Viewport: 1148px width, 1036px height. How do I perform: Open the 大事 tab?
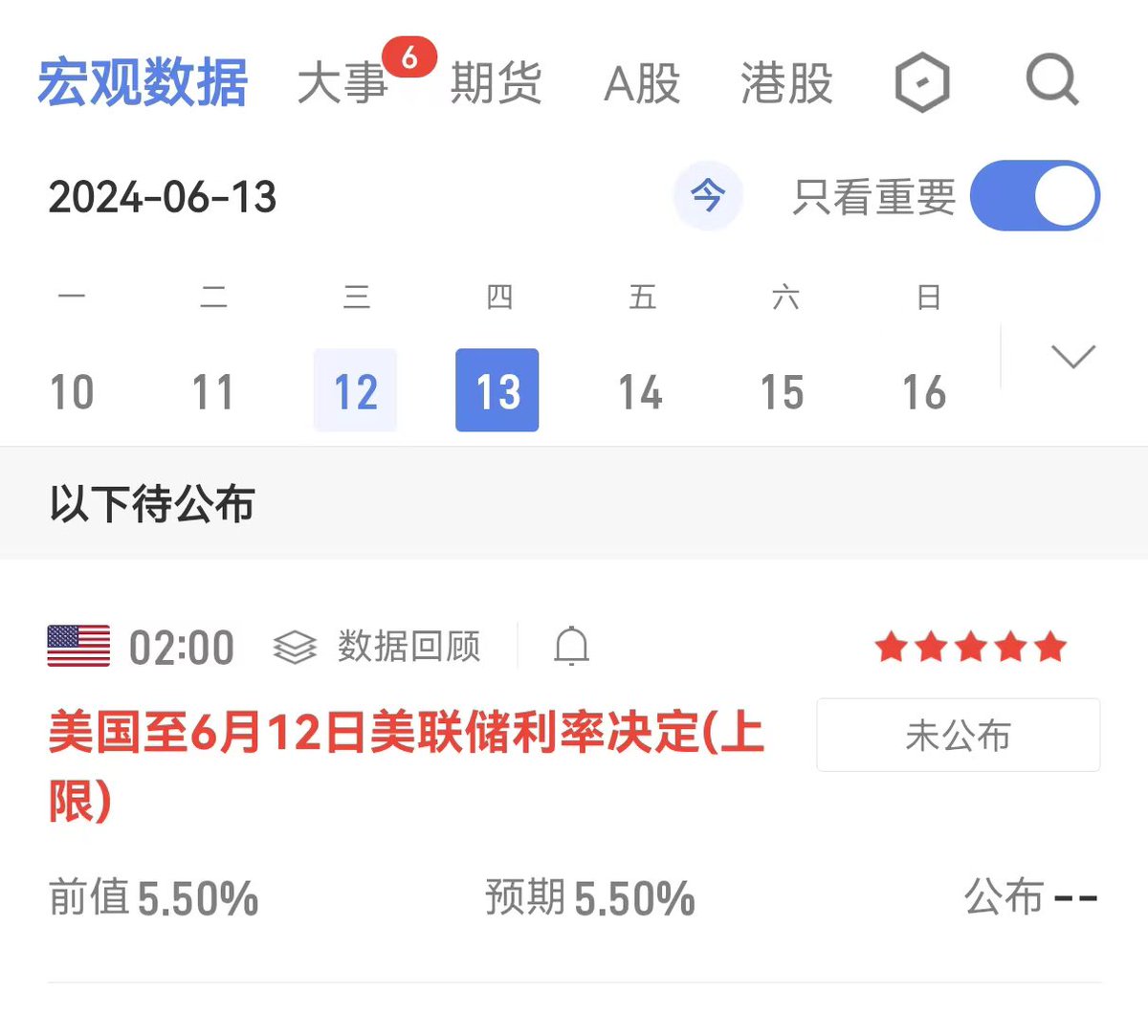click(x=342, y=82)
